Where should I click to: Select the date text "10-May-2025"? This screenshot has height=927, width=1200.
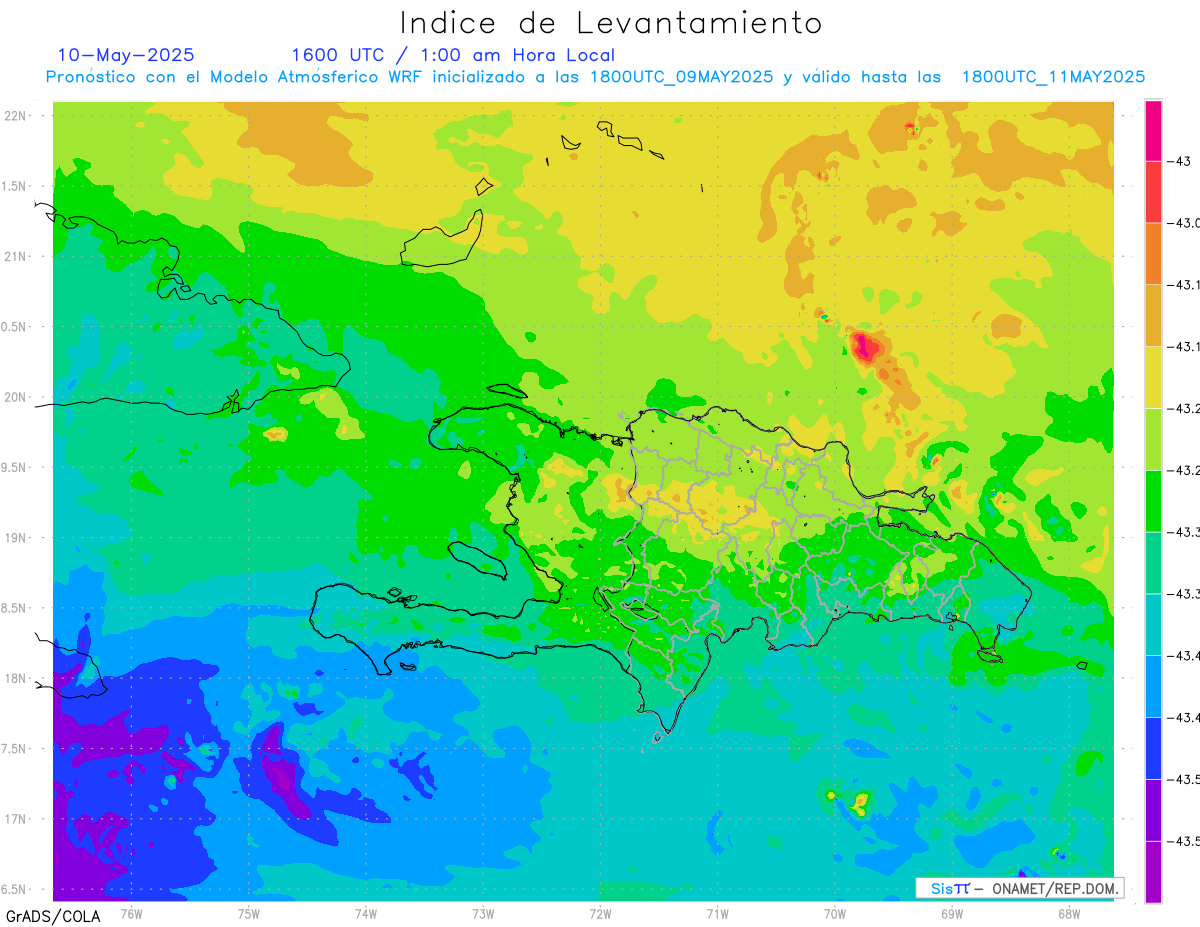pyautogui.click(x=126, y=55)
